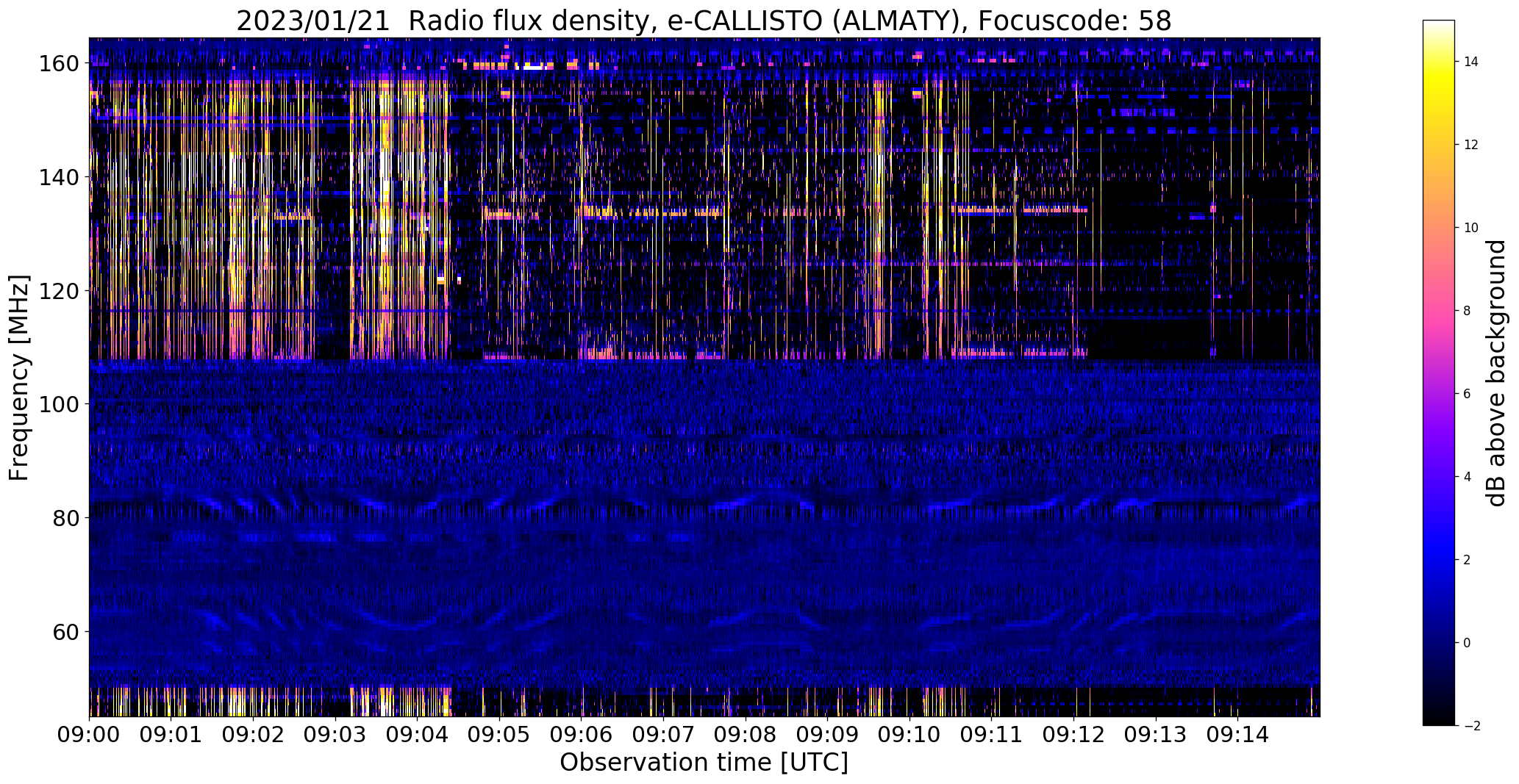The height and width of the screenshot is (784, 1519).
Task: Click the 09:12 time tick label
Action: tap(1074, 735)
